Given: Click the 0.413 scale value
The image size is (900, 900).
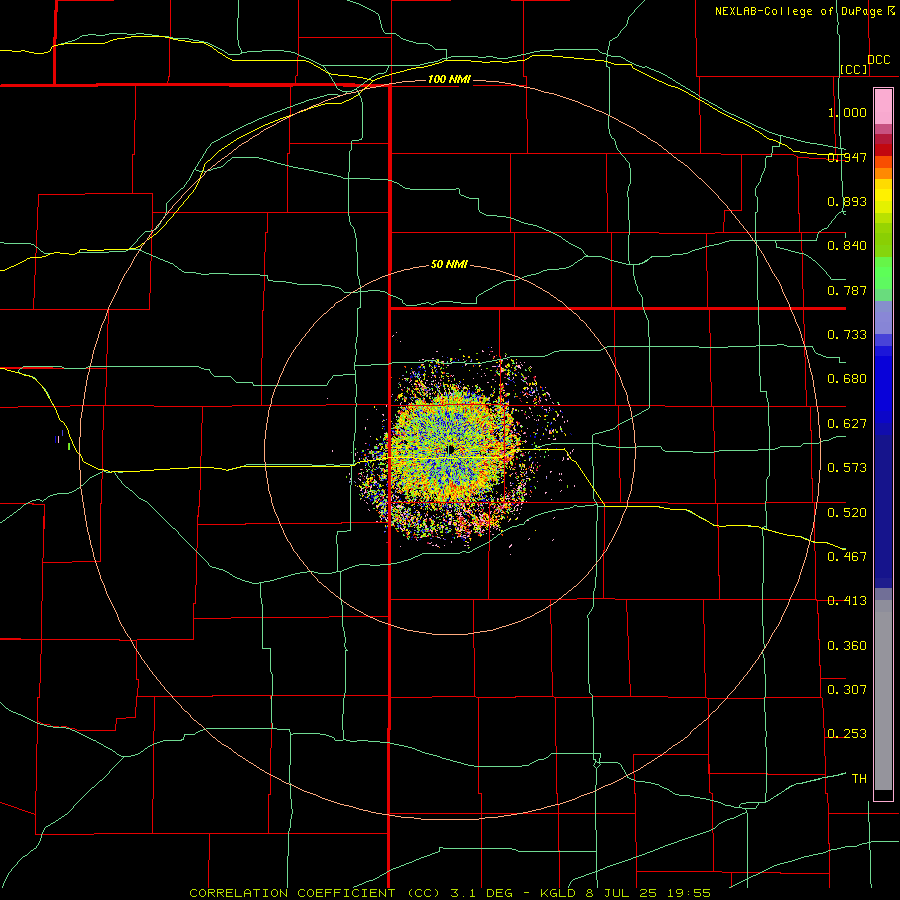Looking at the screenshot, I should pos(847,601).
